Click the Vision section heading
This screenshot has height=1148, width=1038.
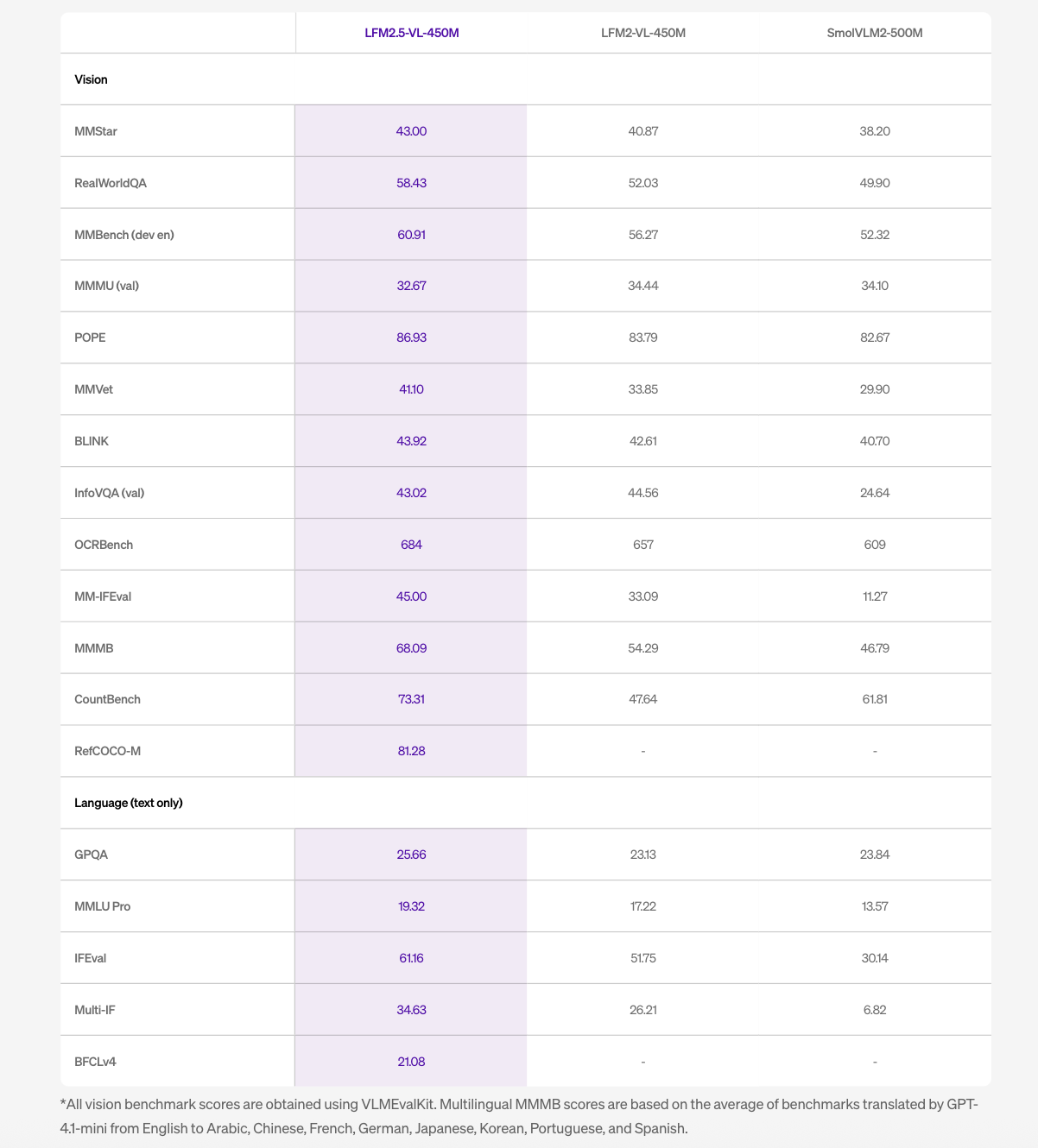[x=91, y=79]
